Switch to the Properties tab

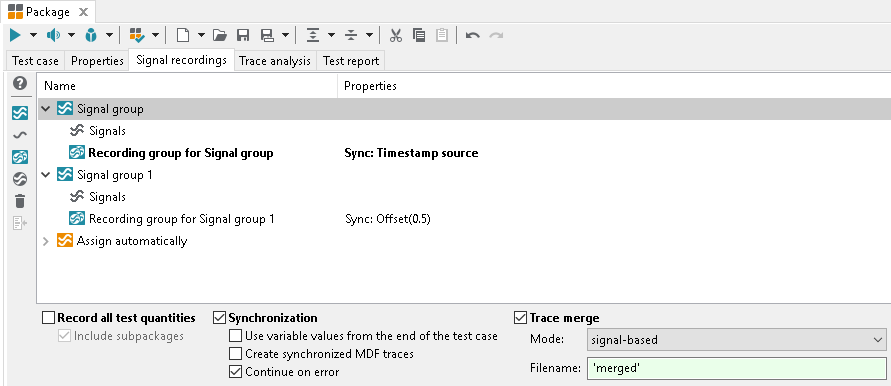(x=97, y=61)
